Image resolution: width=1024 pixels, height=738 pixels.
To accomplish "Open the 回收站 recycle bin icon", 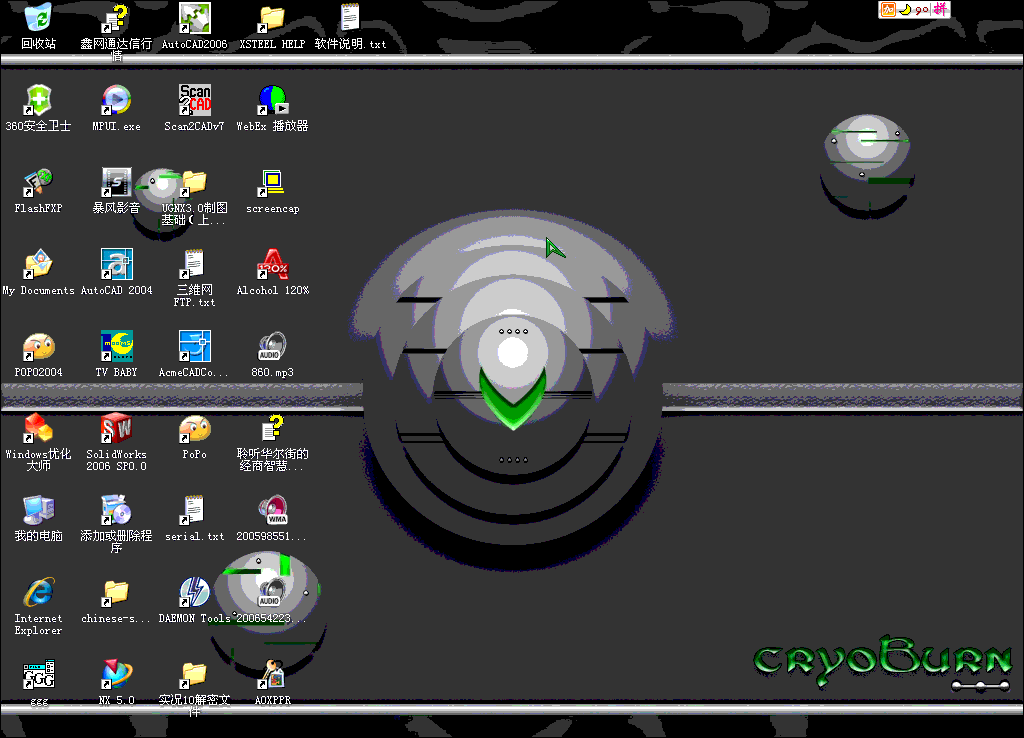I will click(x=39, y=18).
